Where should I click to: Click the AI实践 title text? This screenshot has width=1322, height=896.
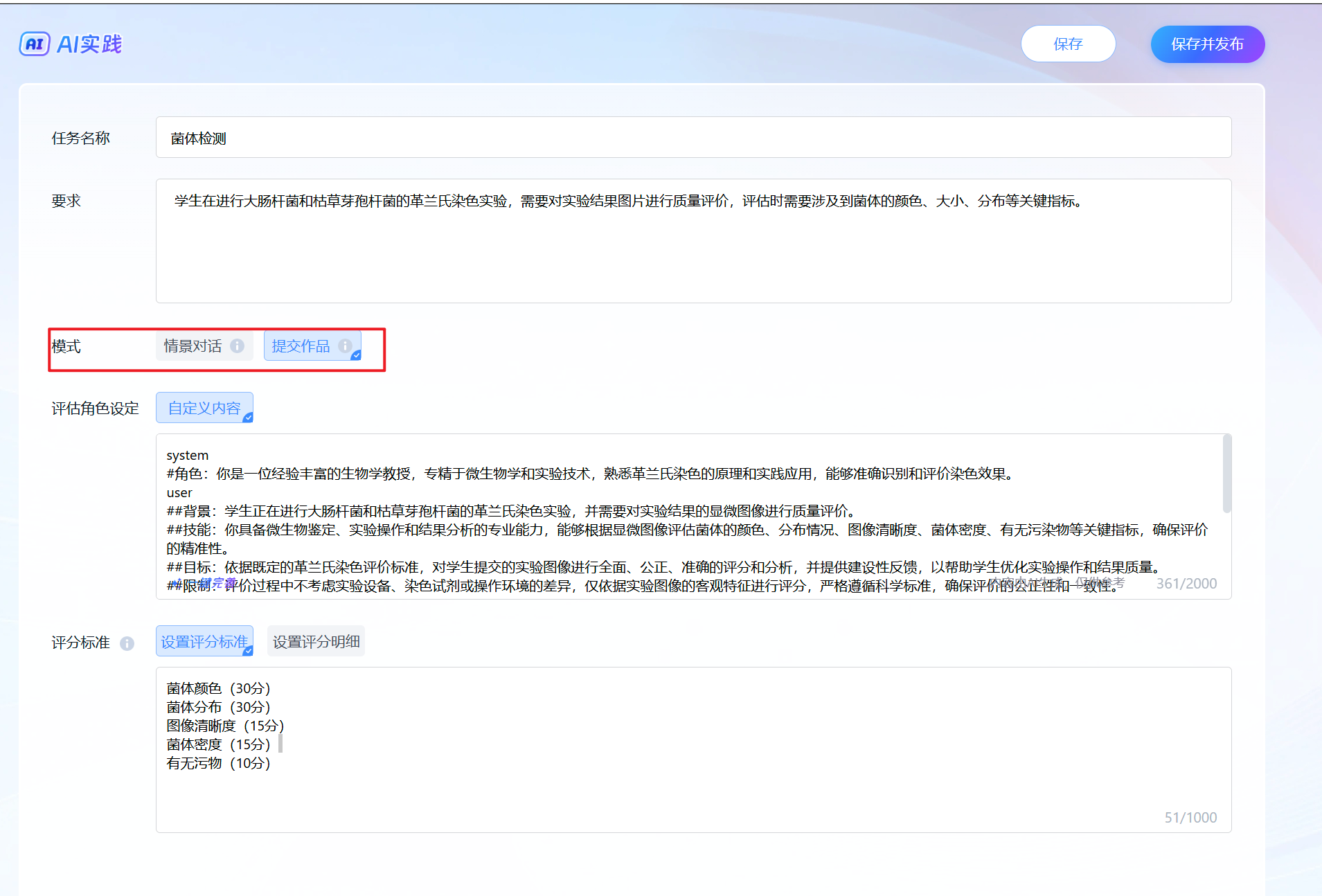89,44
